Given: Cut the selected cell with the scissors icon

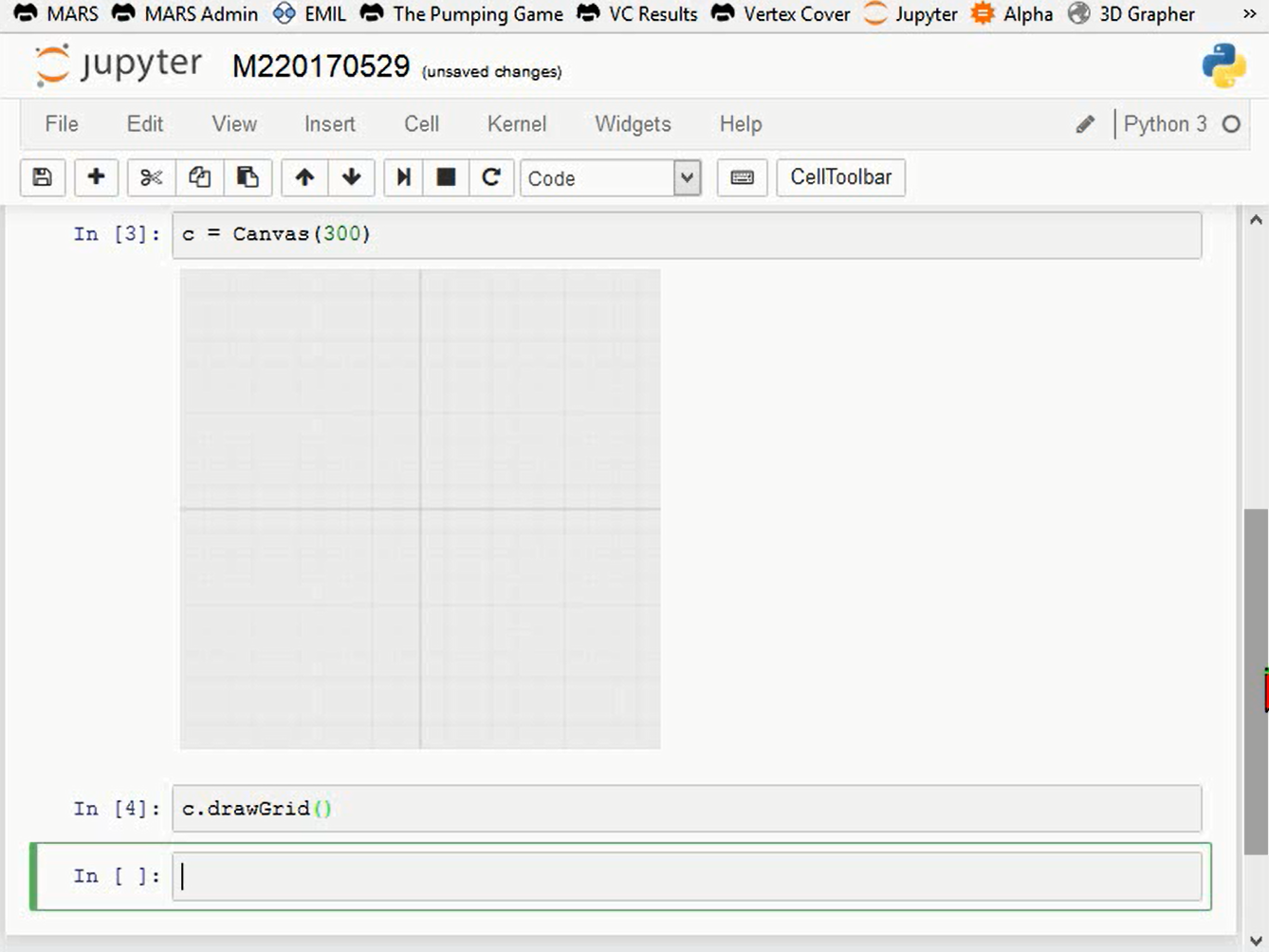Looking at the screenshot, I should (151, 177).
